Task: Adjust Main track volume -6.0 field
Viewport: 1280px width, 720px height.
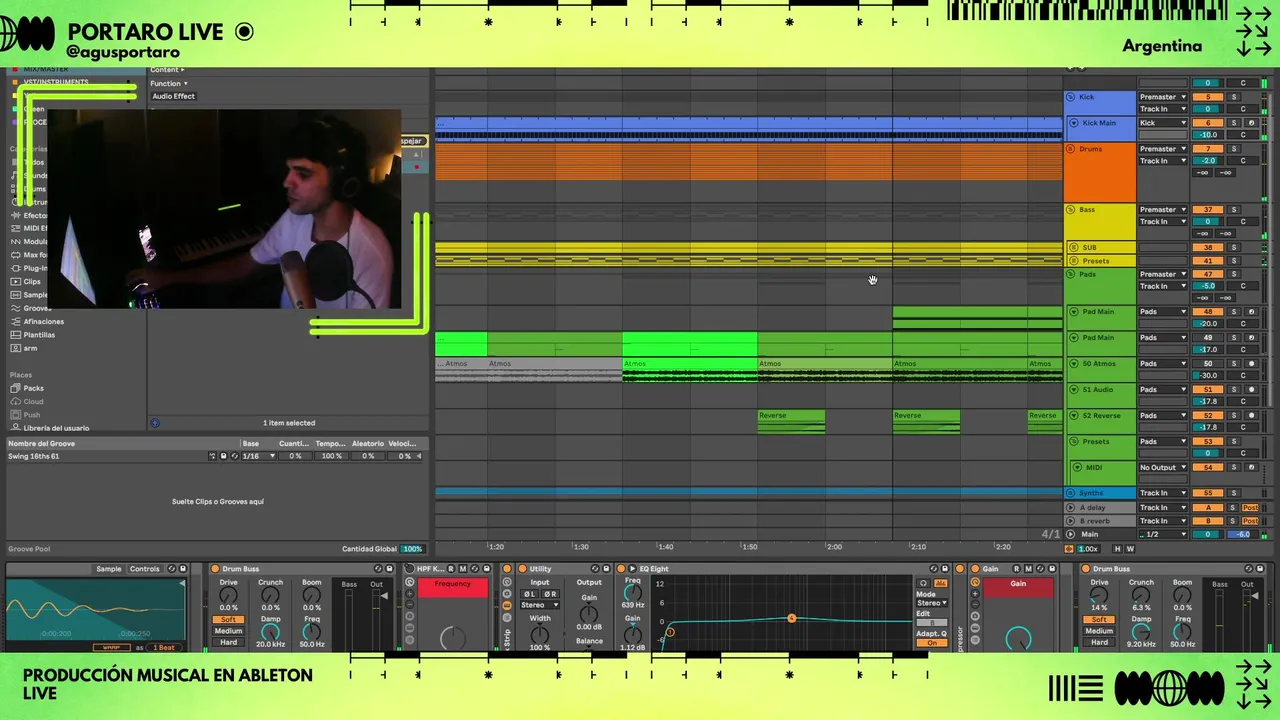Action: click(1244, 534)
